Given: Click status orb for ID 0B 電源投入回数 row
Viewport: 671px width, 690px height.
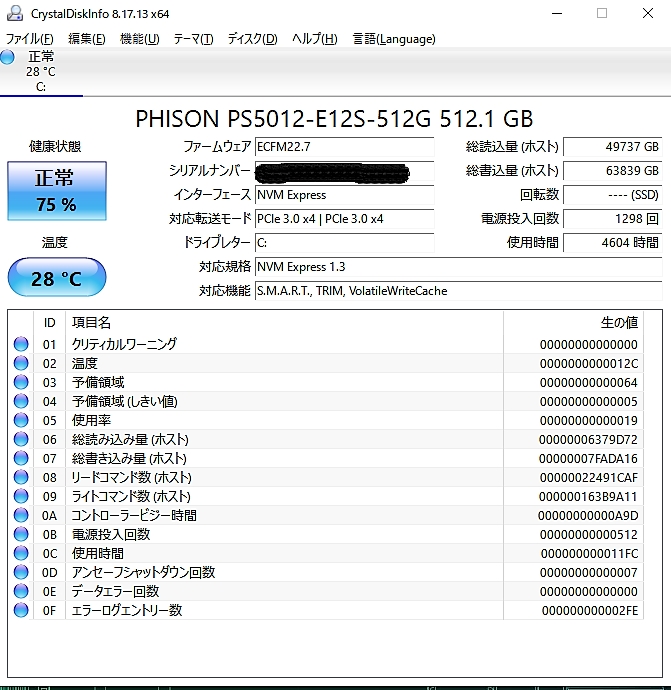Looking at the screenshot, I should pyautogui.click(x=21, y=534).
